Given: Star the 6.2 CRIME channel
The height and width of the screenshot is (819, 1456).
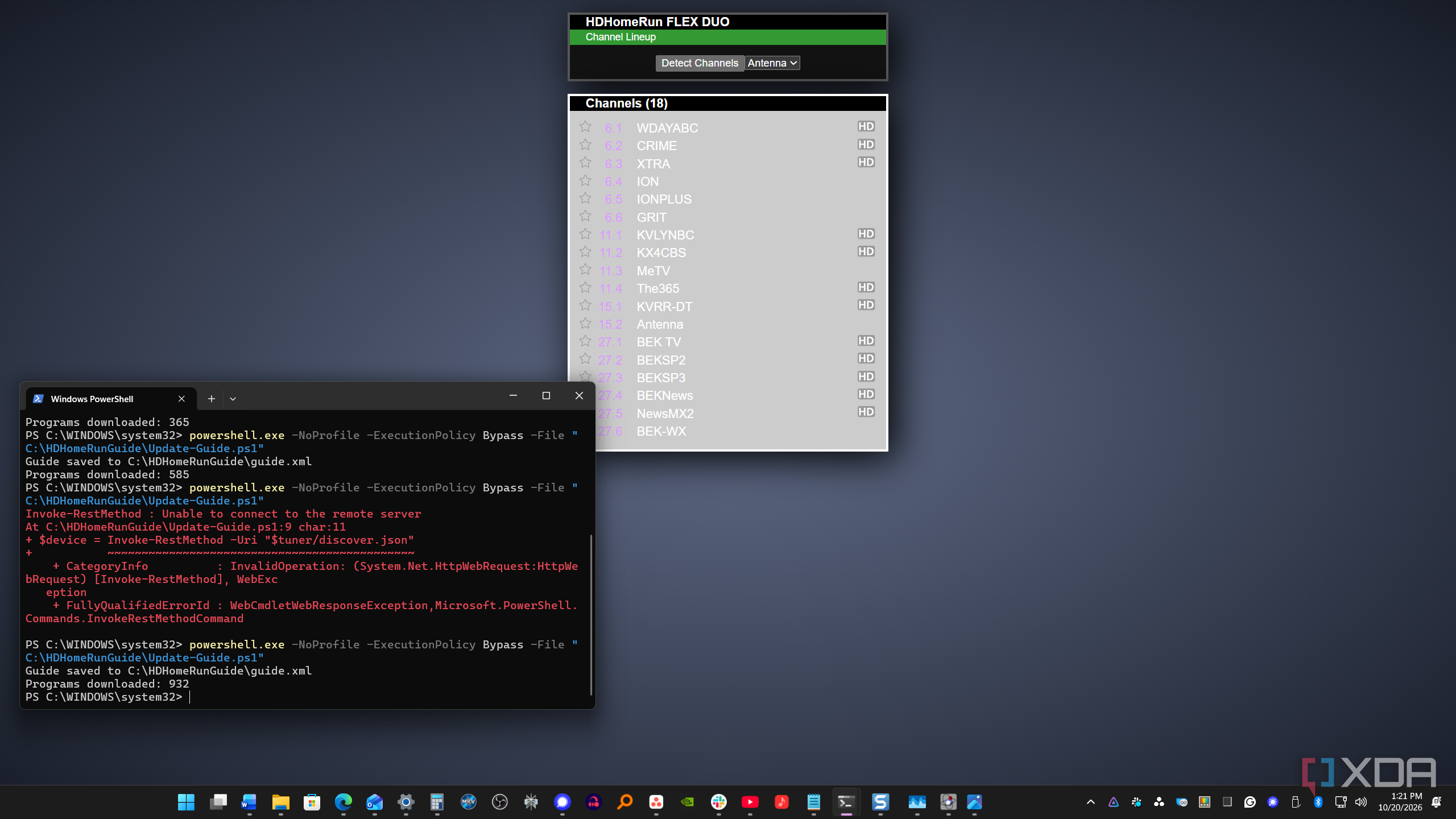Looking at the screenshot, I should pos(585,145).
